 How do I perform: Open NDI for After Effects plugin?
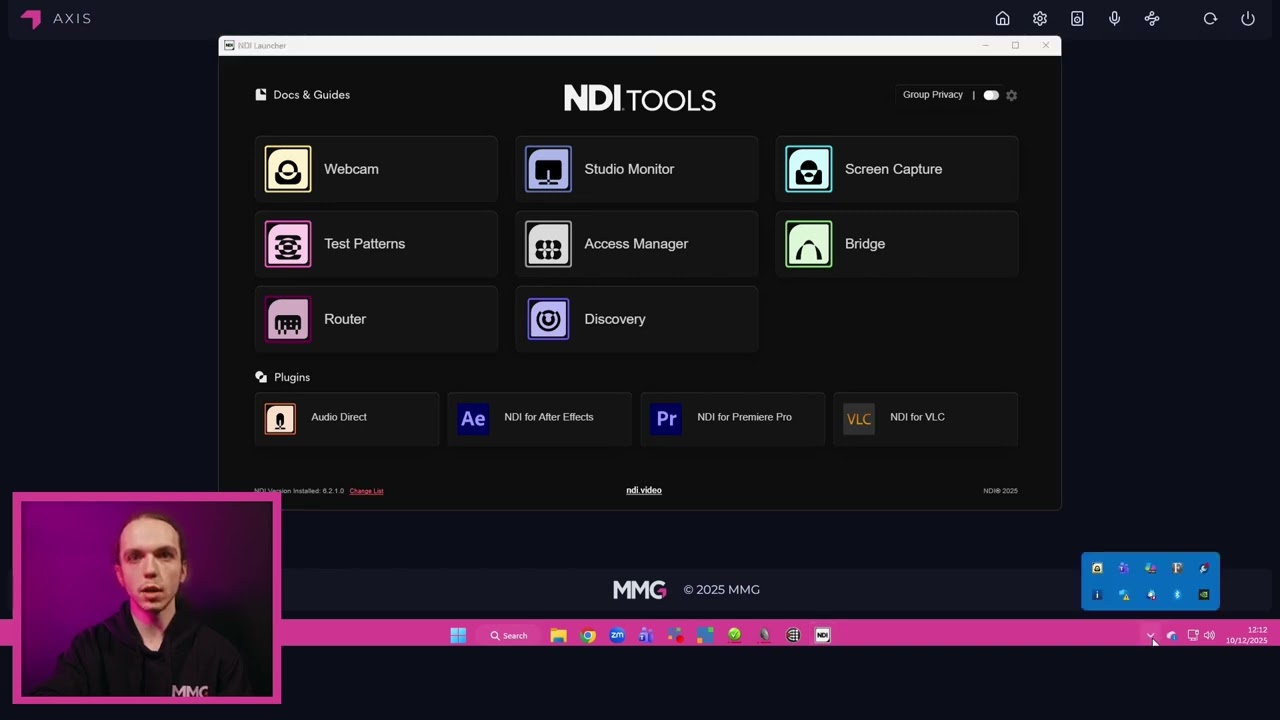click(539, 418)
